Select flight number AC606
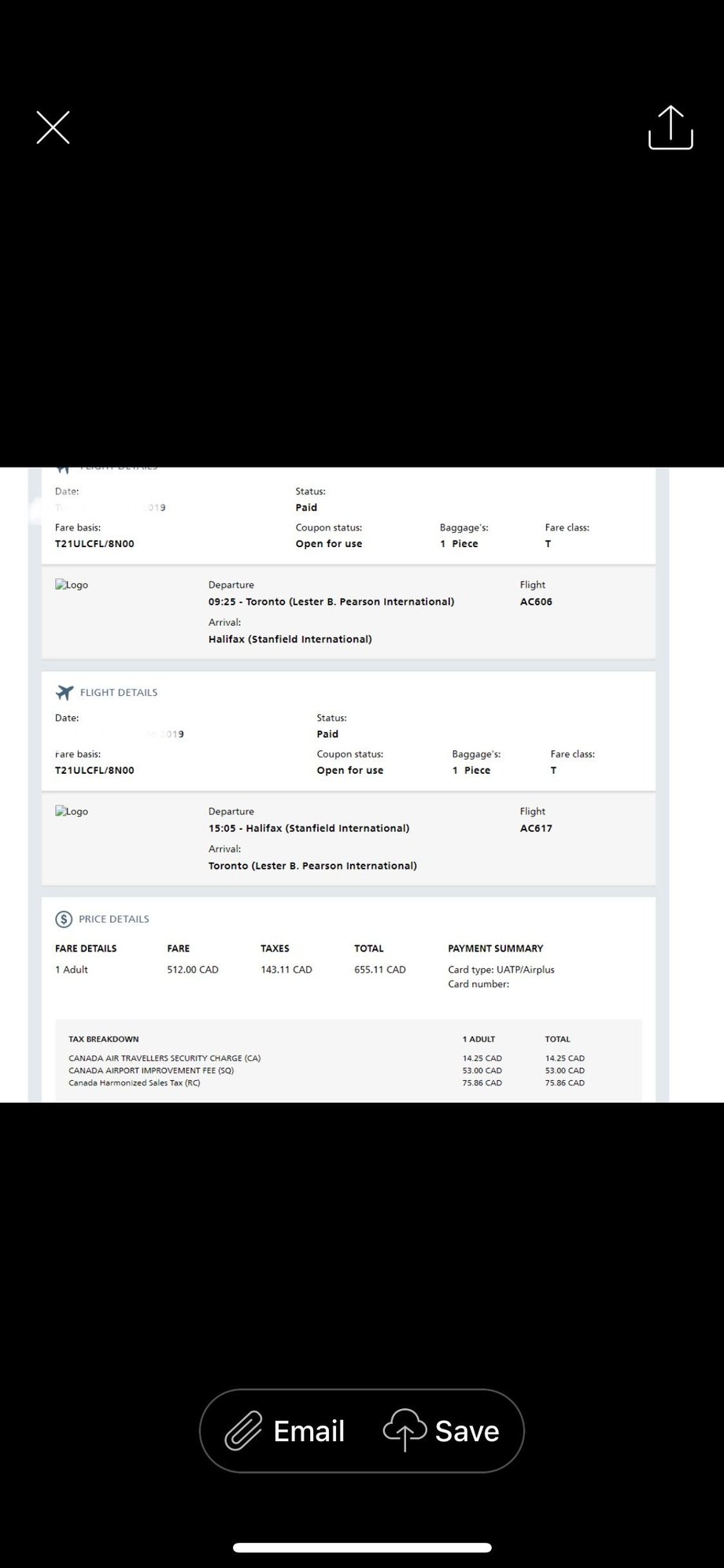This screenshot has height=1568, width=724. (x=536, y=601)
